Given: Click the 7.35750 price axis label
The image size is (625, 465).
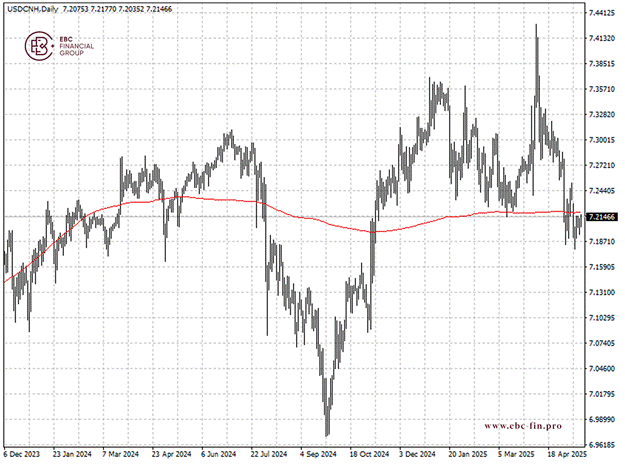Looking at the screenshot, I should (x=602, y=90).
